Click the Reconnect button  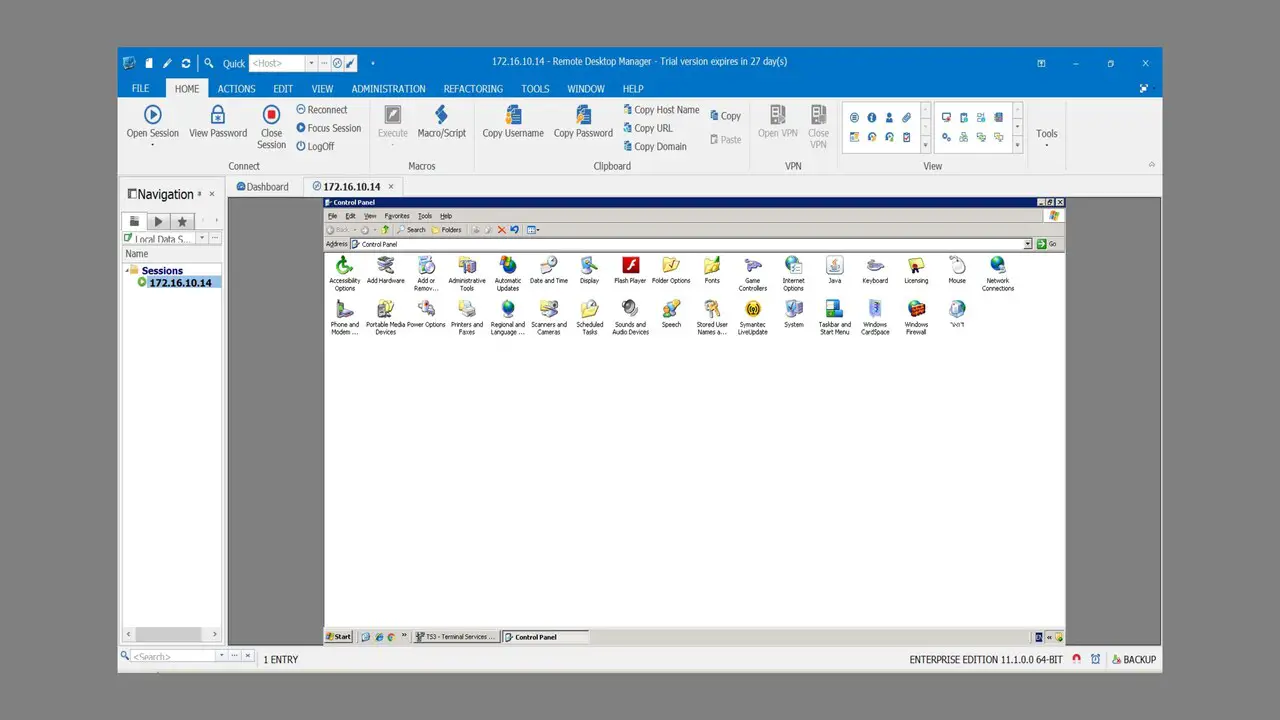click(x=322, y=110)
